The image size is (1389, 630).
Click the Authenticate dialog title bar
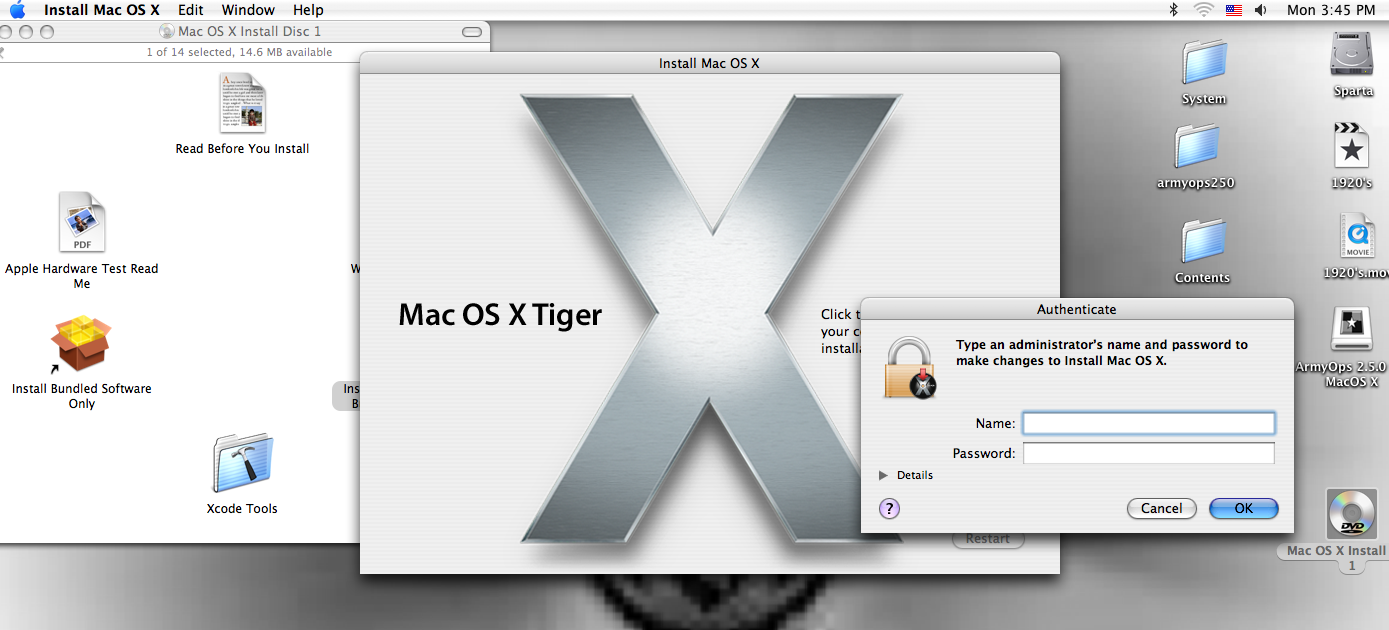[1077, 309]
